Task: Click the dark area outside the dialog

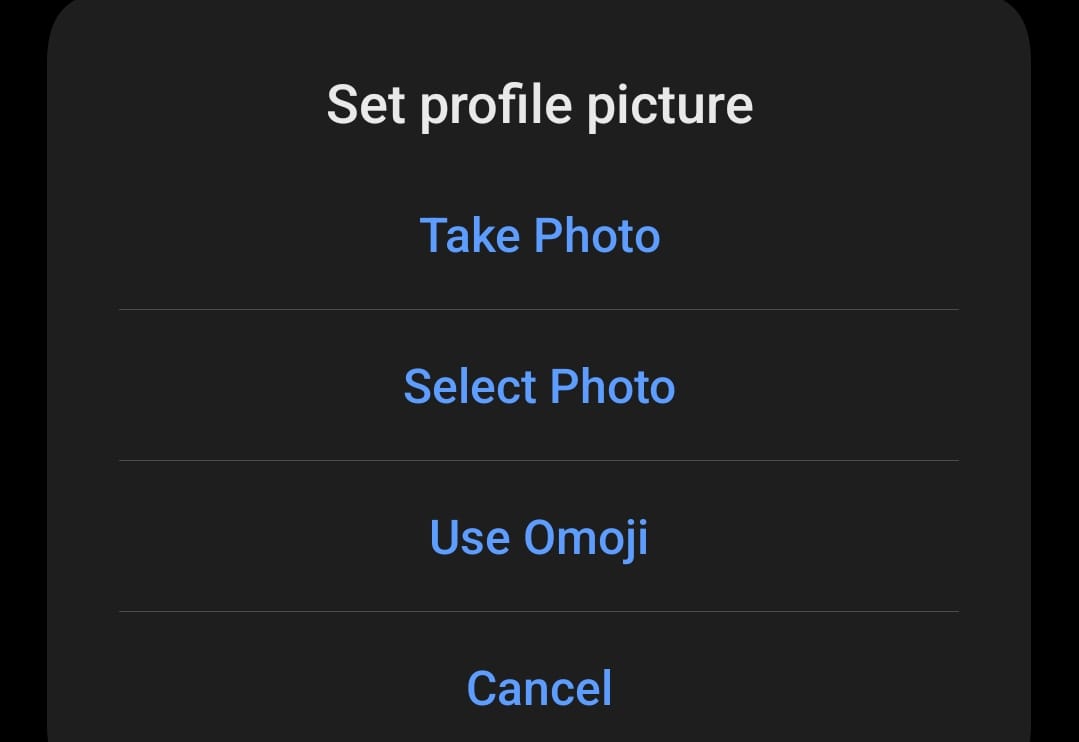Action: coord(20,370)
